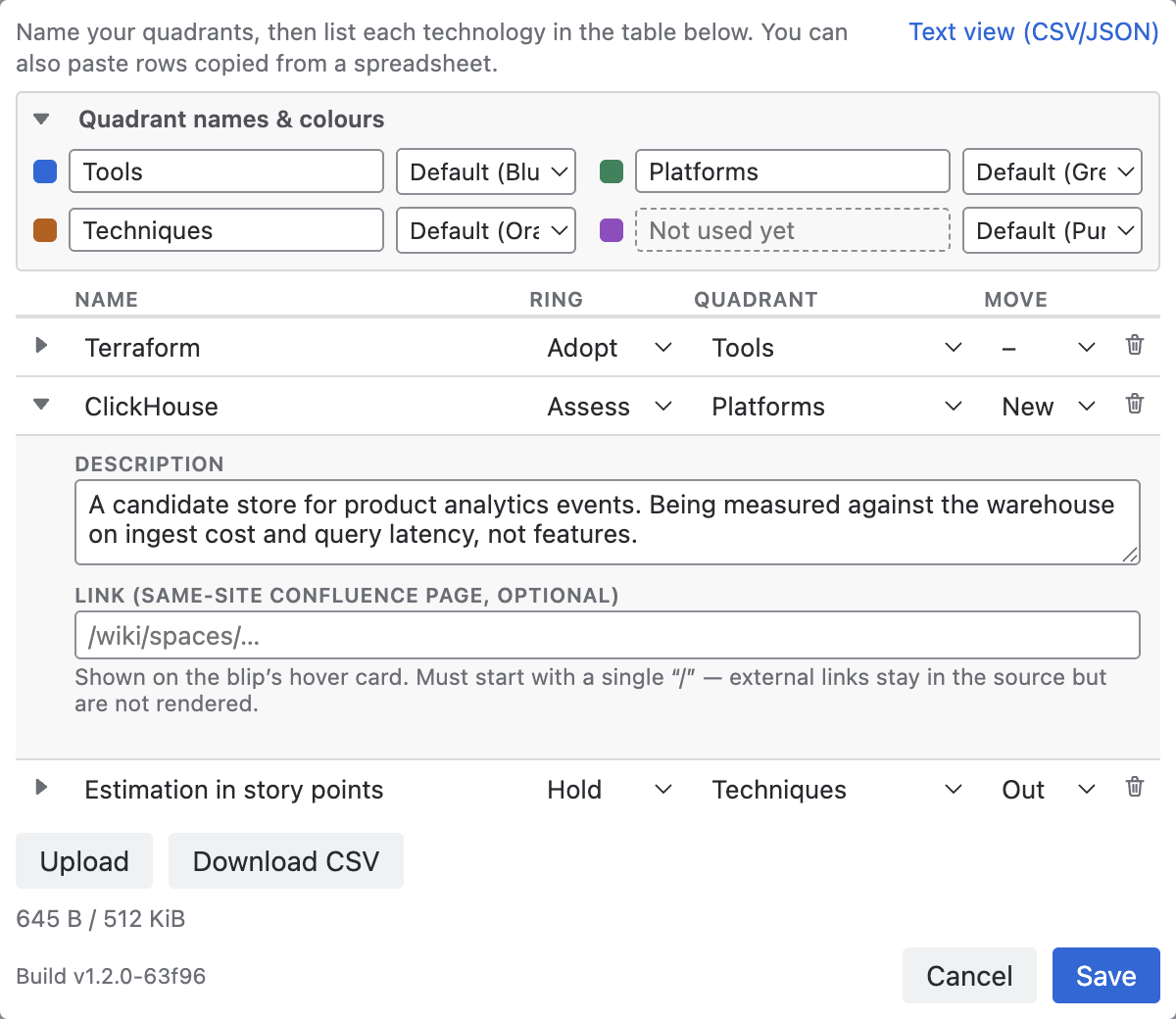Change ClickHouse ring from Assess
This screenshot has width=1176, height=1019.
click(610, 407)
